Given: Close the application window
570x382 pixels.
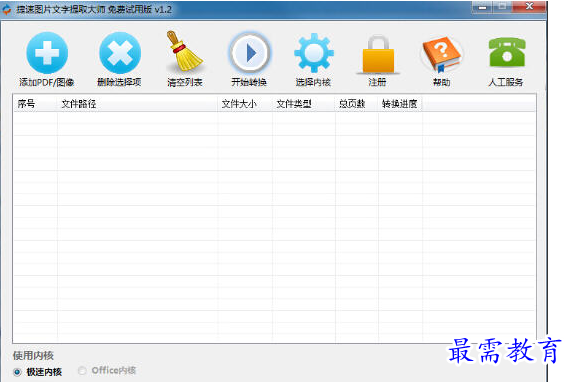Looking at the screenshot, I should pyautogui.click(x=529, y=7).
